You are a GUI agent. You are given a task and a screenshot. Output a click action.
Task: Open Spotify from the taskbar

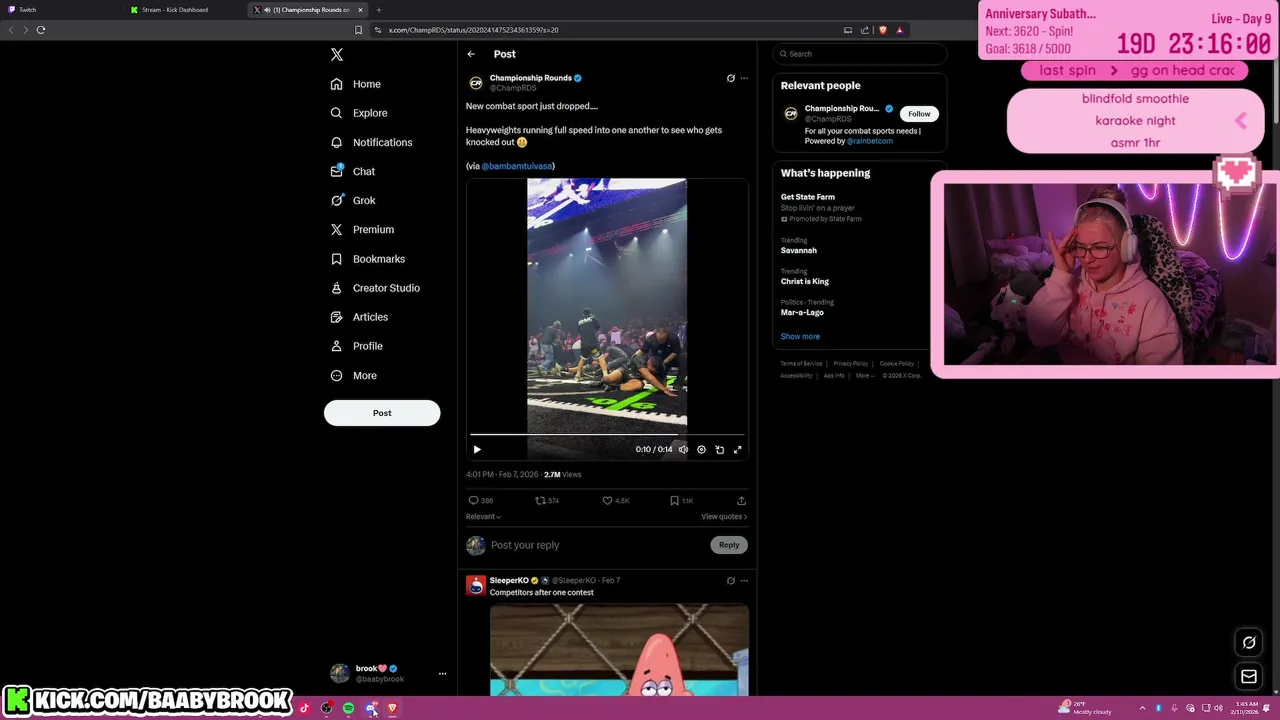coord(348,709)
